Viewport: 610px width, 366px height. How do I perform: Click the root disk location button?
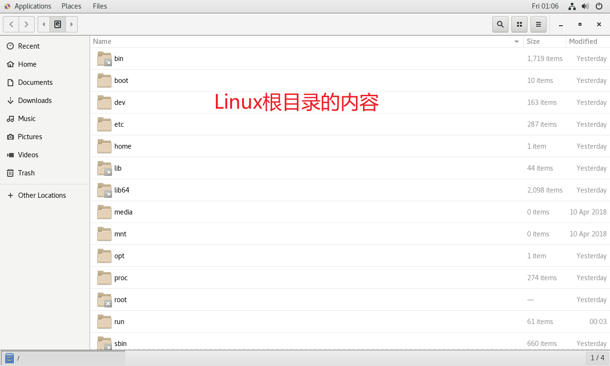point(58,25)
